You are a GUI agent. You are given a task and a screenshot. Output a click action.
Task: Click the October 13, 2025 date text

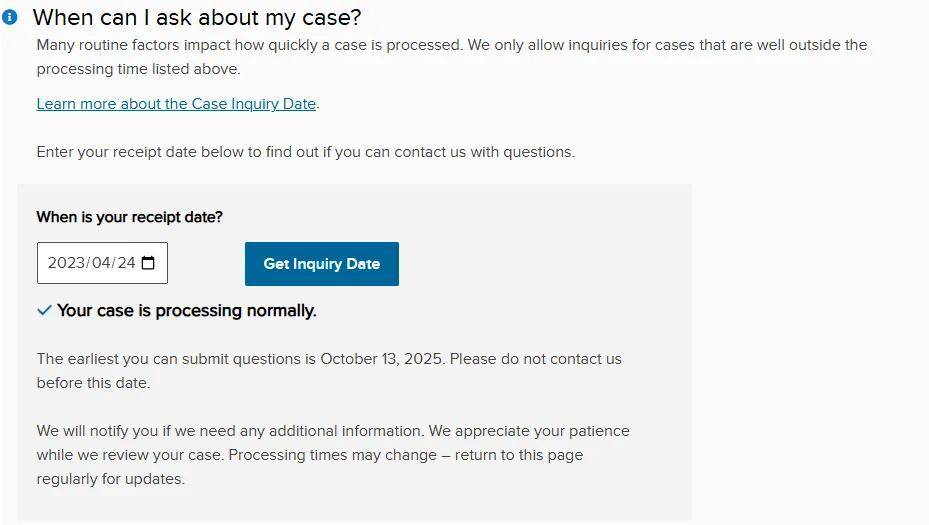click(382, 359)
